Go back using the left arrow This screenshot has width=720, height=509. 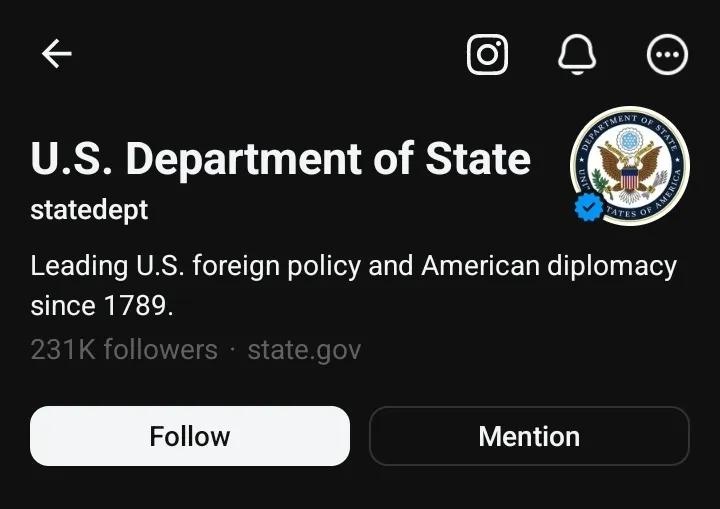pos(56,54)
